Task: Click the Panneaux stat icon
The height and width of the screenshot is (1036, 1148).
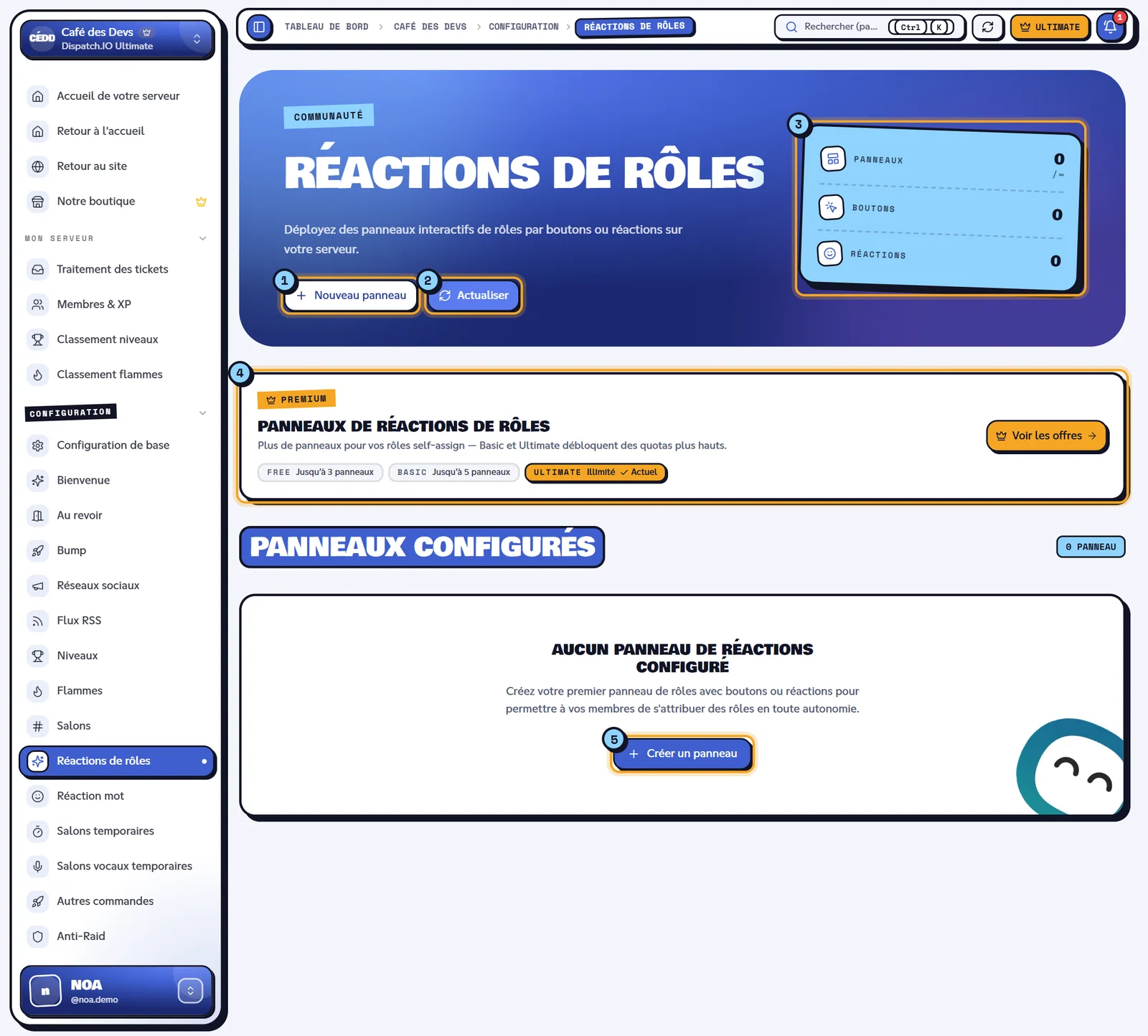Action: click(832, 159)
